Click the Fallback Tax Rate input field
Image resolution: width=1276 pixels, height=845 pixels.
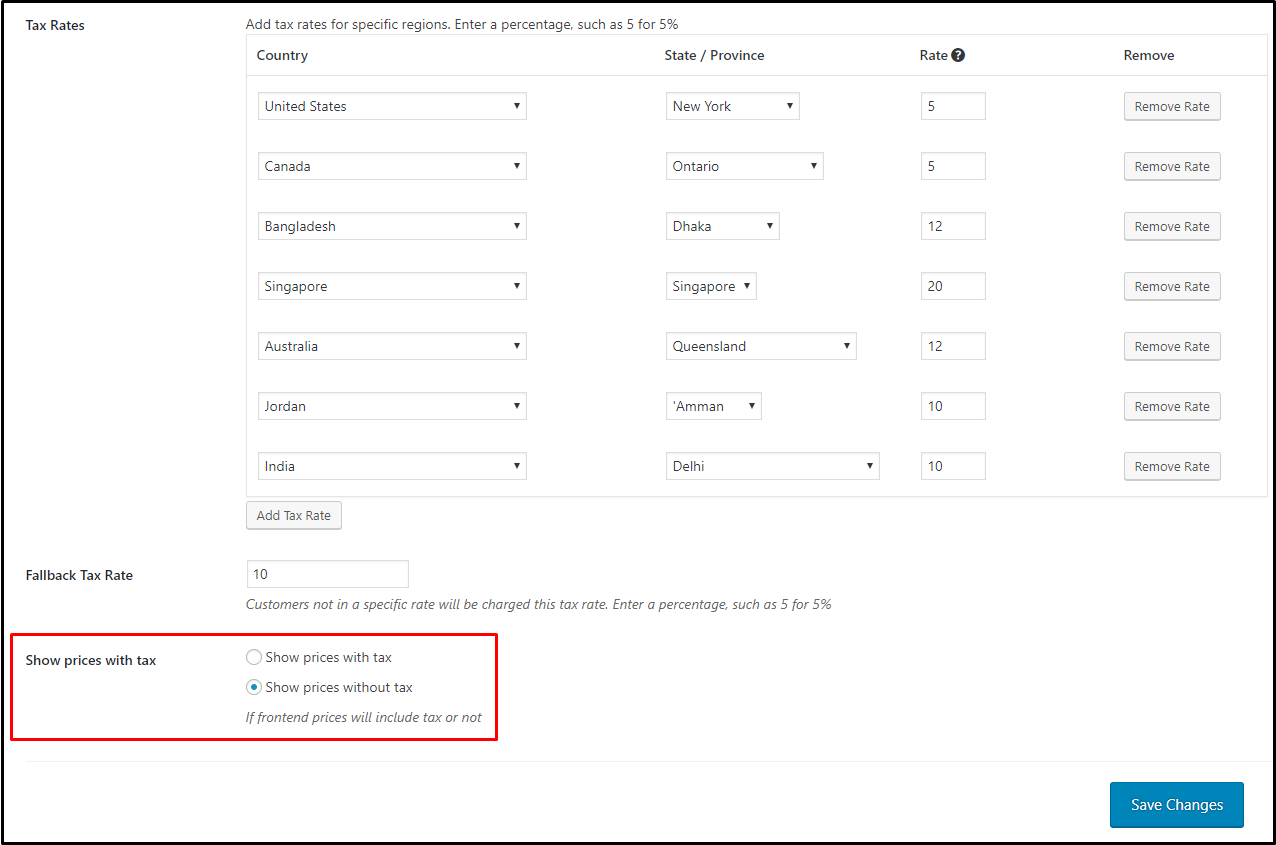pyautogui.click(x=327, y=574)
